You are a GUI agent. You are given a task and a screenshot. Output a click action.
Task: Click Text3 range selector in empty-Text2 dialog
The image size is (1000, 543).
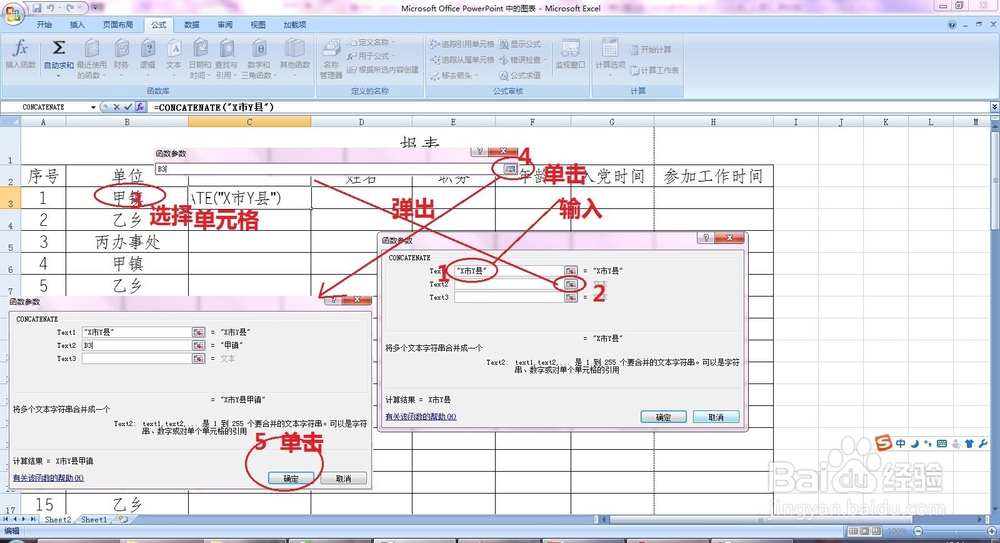pyautogui.click(x=570, y=297)
